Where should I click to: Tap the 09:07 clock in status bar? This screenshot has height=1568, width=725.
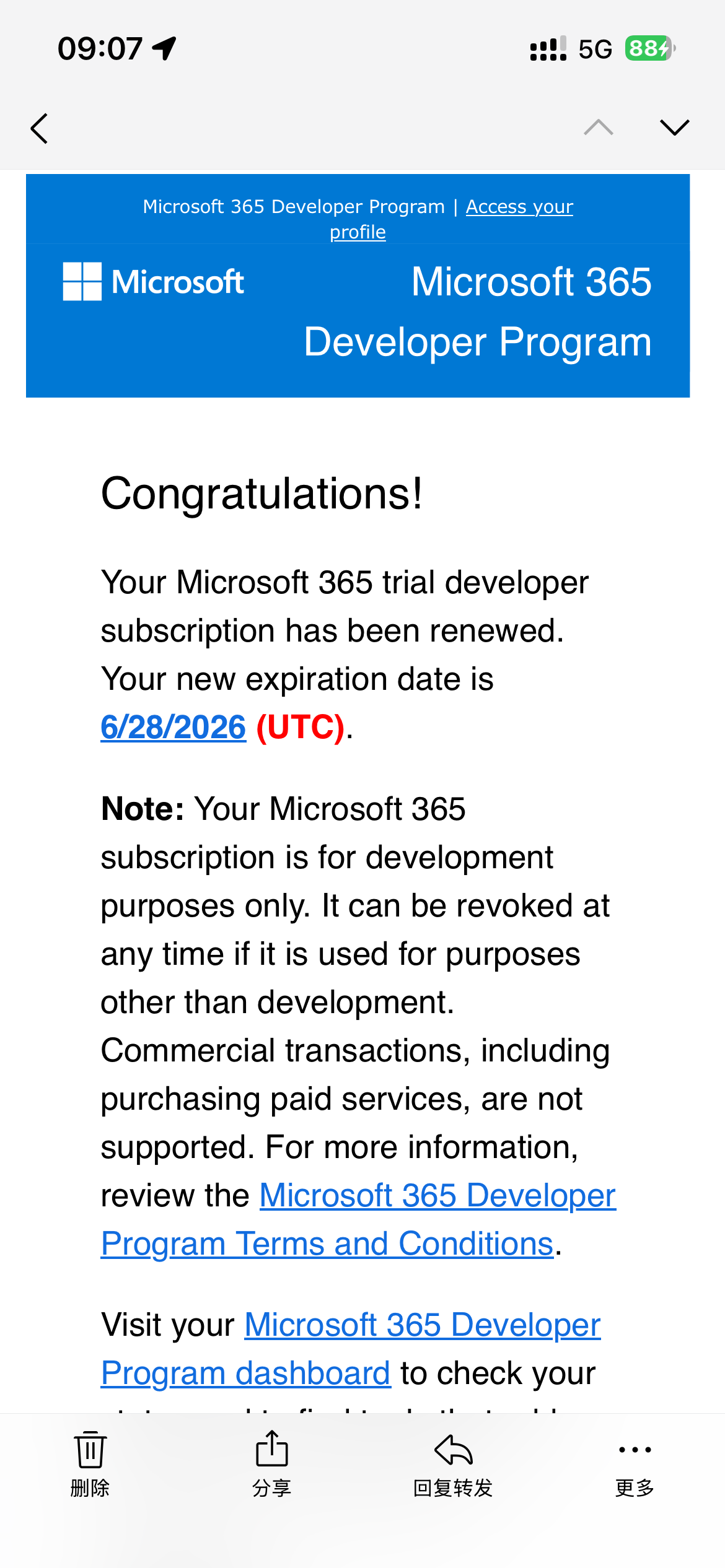coord(100,48)
